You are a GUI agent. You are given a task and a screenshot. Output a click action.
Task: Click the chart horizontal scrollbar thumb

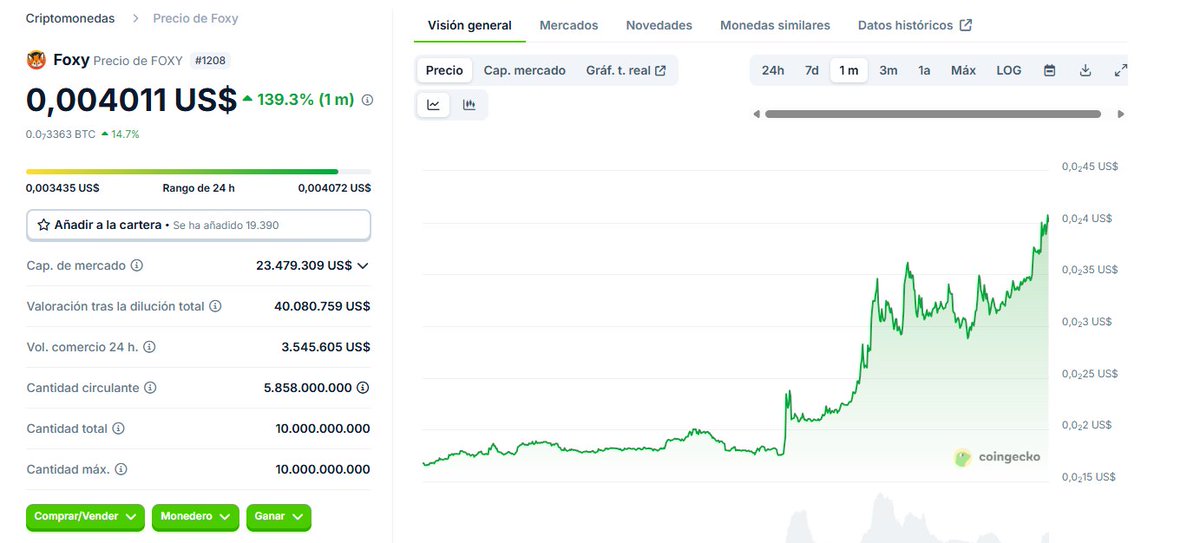[x=933, y=114]
